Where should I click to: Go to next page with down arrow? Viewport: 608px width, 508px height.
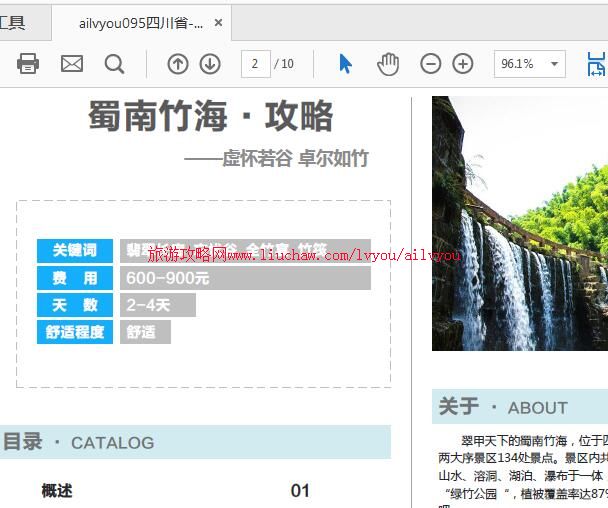[x=210, y=64]
